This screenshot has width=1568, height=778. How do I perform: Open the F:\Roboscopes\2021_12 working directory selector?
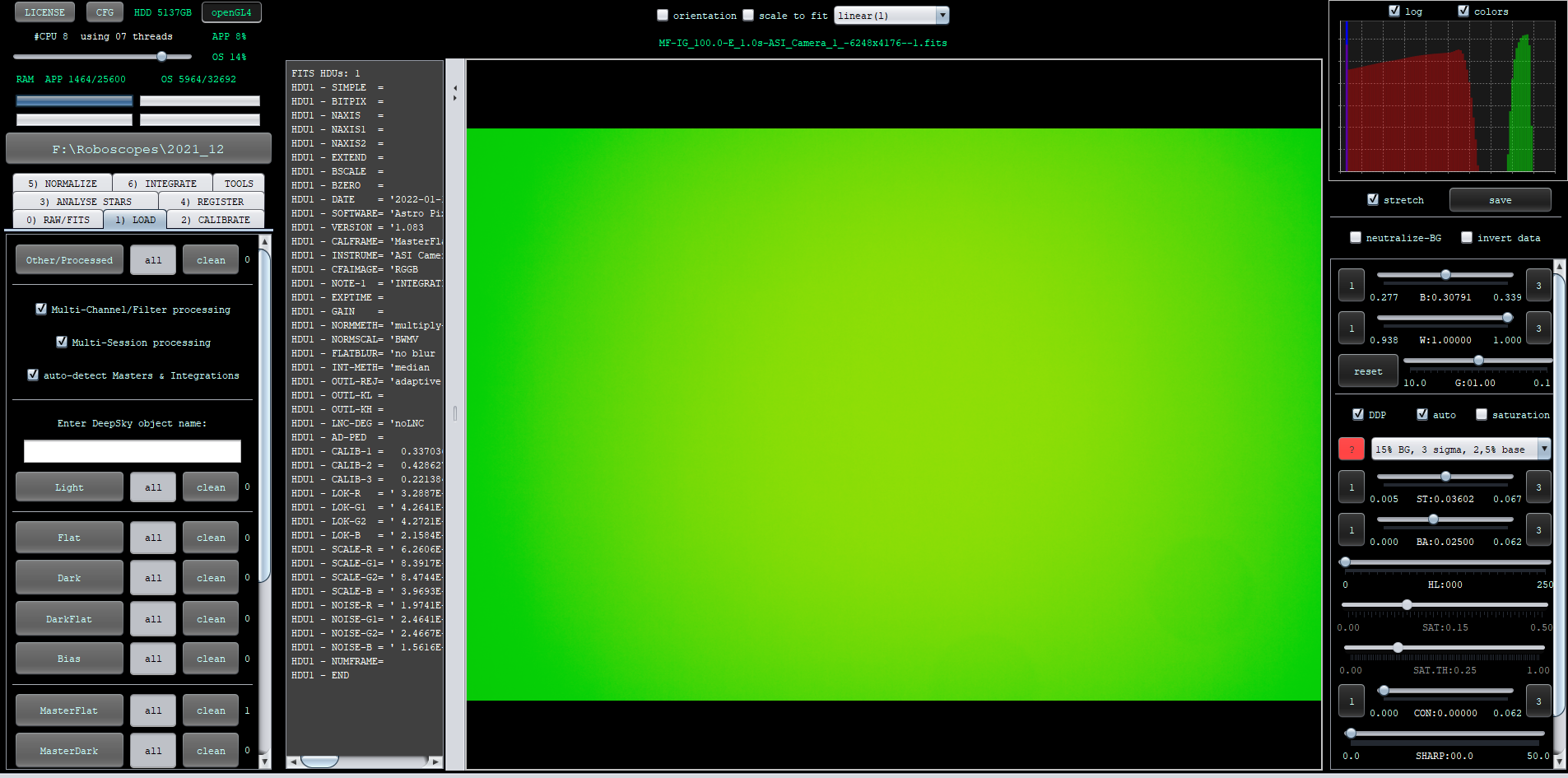[x=138, y=149]
